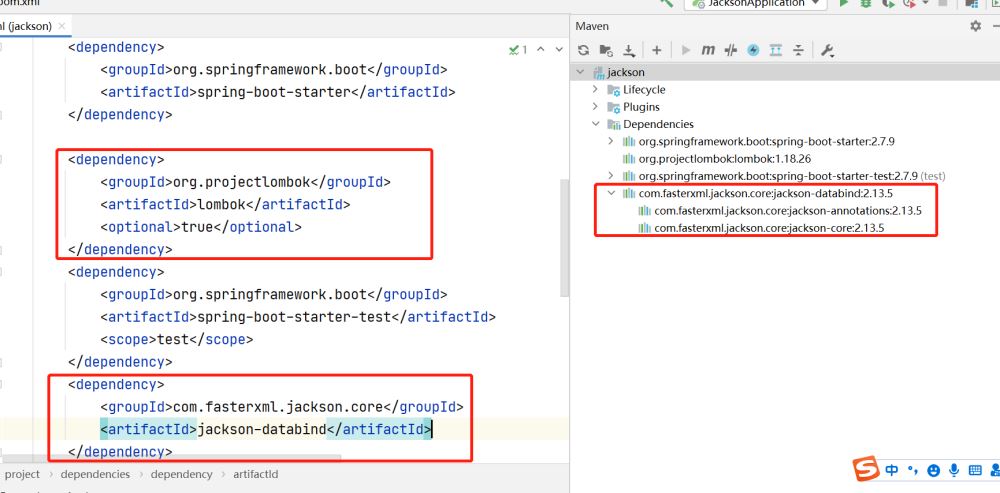Expand the Lifecycle node

[x=595, y=89]
